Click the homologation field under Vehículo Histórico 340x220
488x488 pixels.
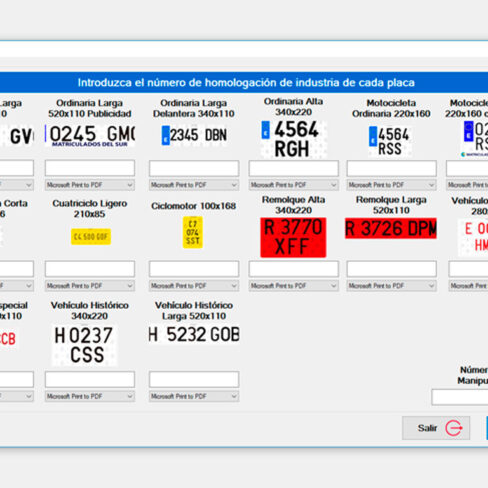[x=90, y=380]
